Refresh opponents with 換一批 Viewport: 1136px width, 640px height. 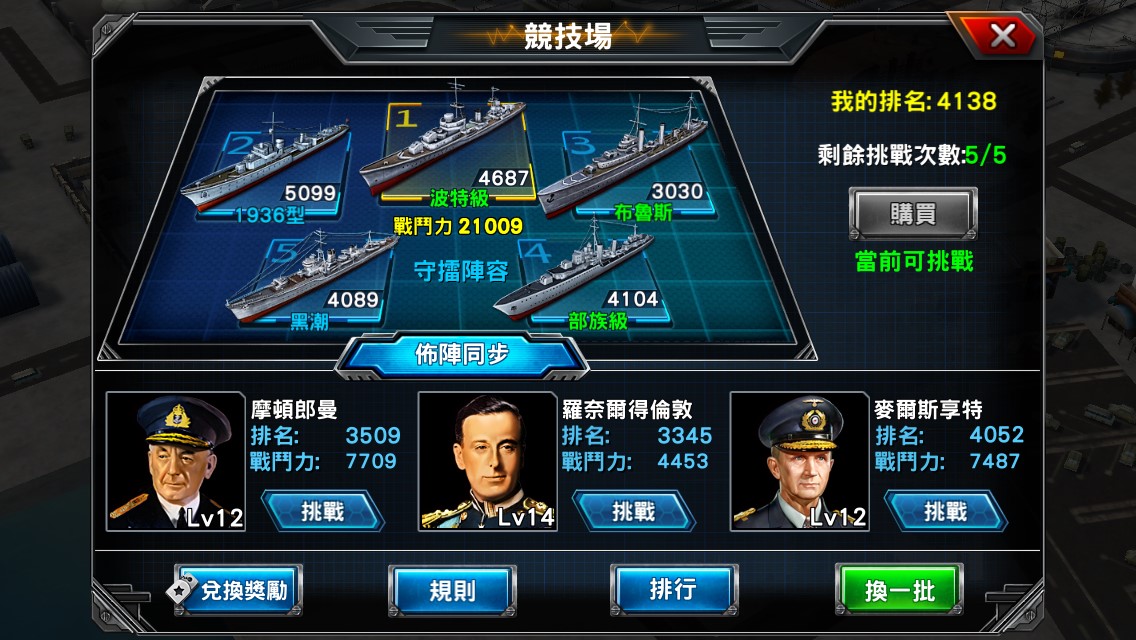pyautogui.click(x=898, y=590)
